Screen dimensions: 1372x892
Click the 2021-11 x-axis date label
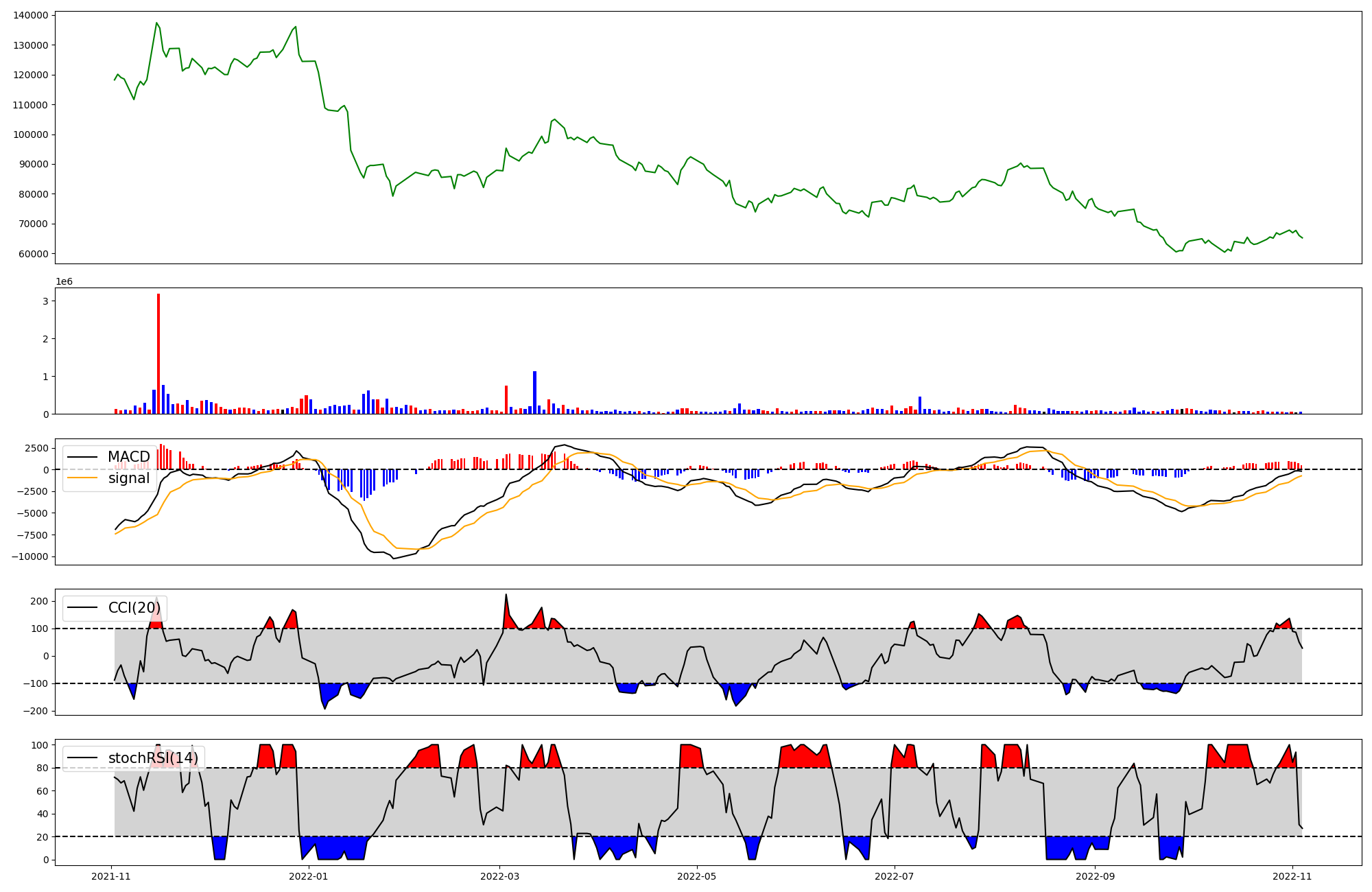[111, 876]
